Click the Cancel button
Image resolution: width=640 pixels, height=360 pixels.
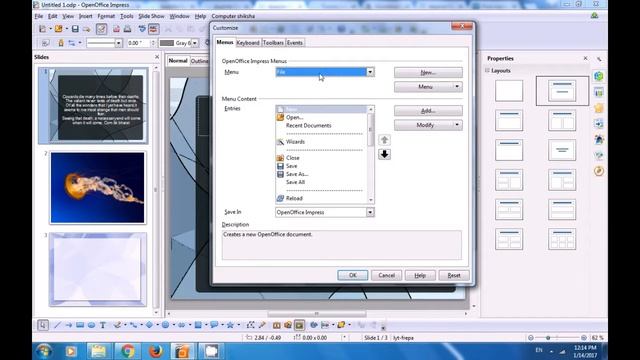pos(386,275)
